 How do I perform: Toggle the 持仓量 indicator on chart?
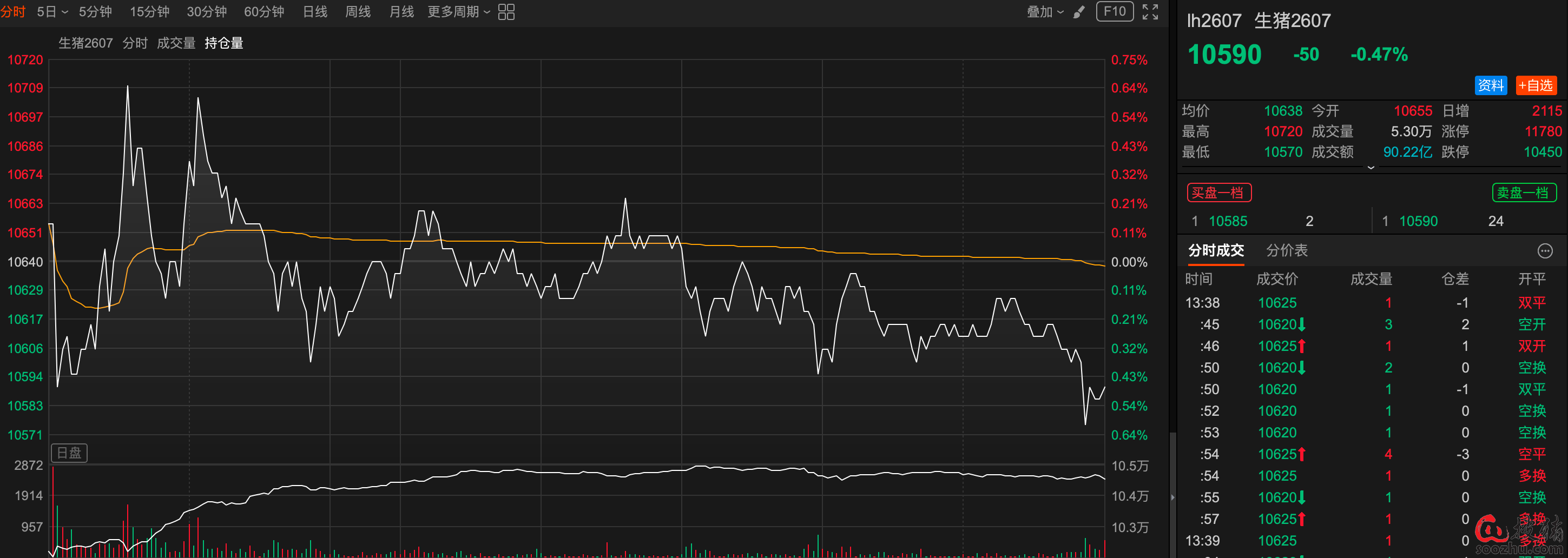[223, 43]
